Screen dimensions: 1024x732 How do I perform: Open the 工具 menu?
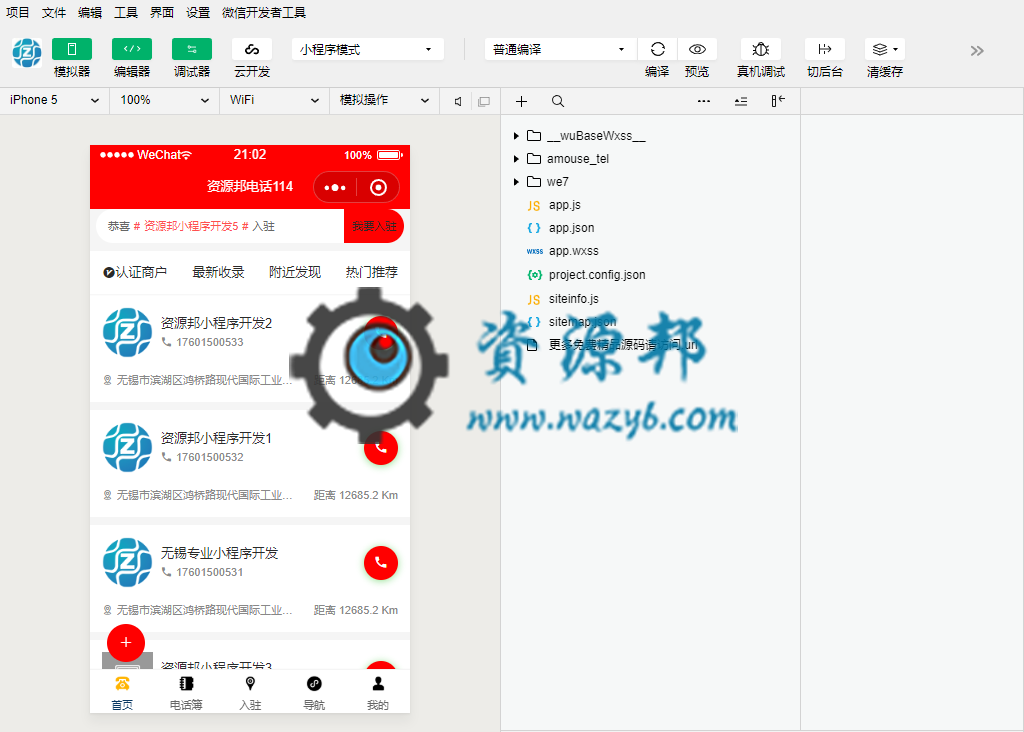(126, 12)
